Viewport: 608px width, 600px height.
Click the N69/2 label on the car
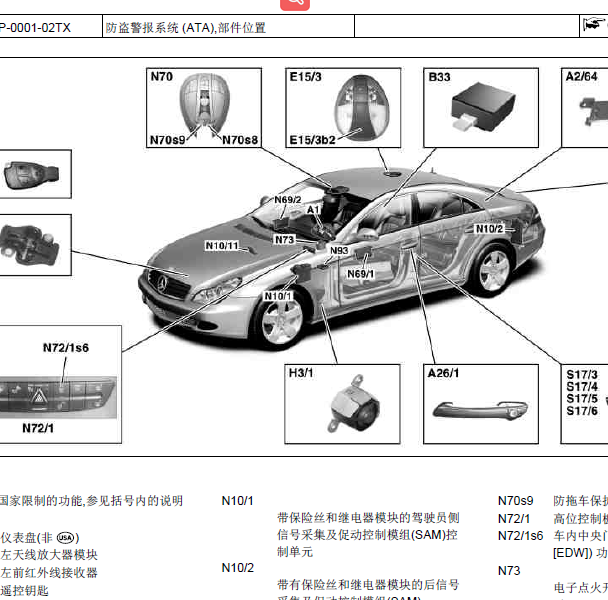pyautogui.click(x=288, y=200)
